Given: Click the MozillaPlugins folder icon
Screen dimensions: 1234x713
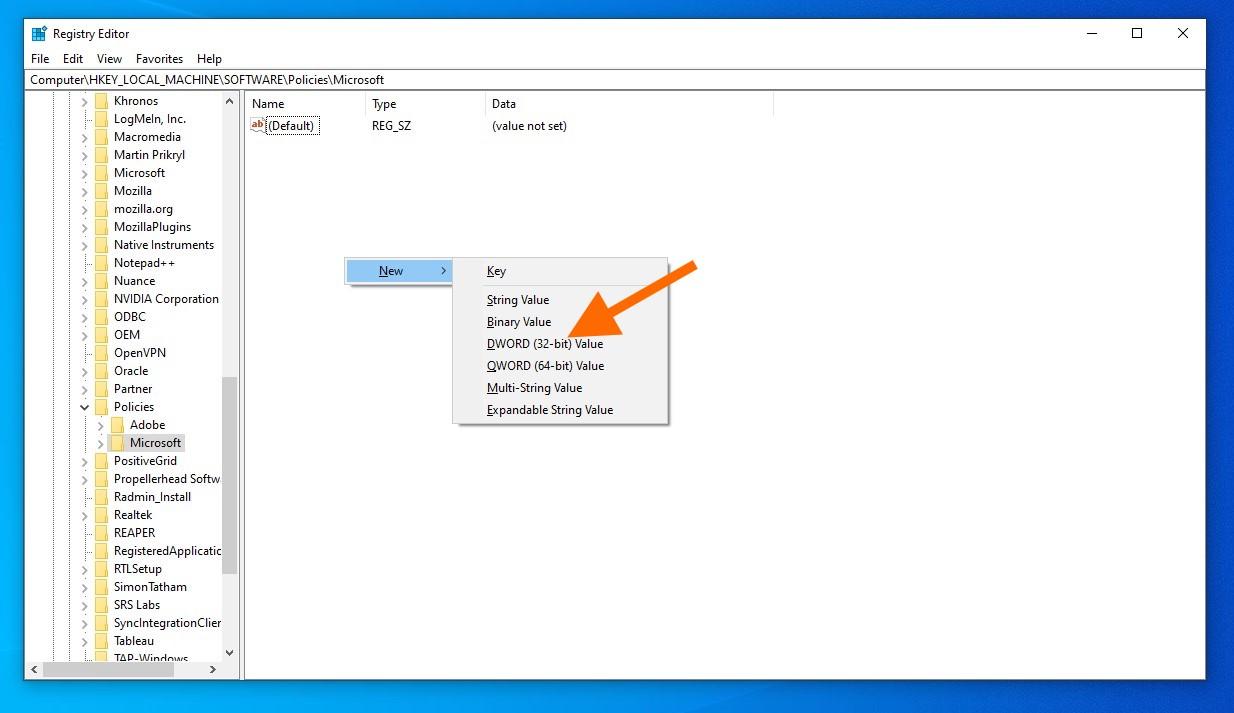Looking at the screenshot, I should click(101, 227).
